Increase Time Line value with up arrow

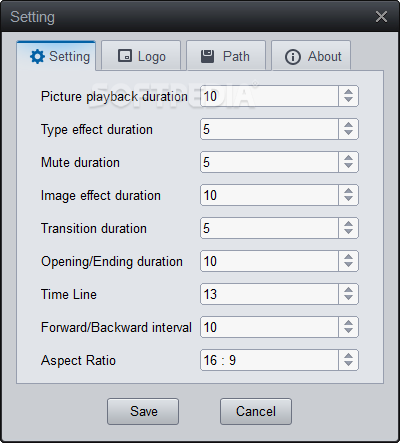point(348,290)
